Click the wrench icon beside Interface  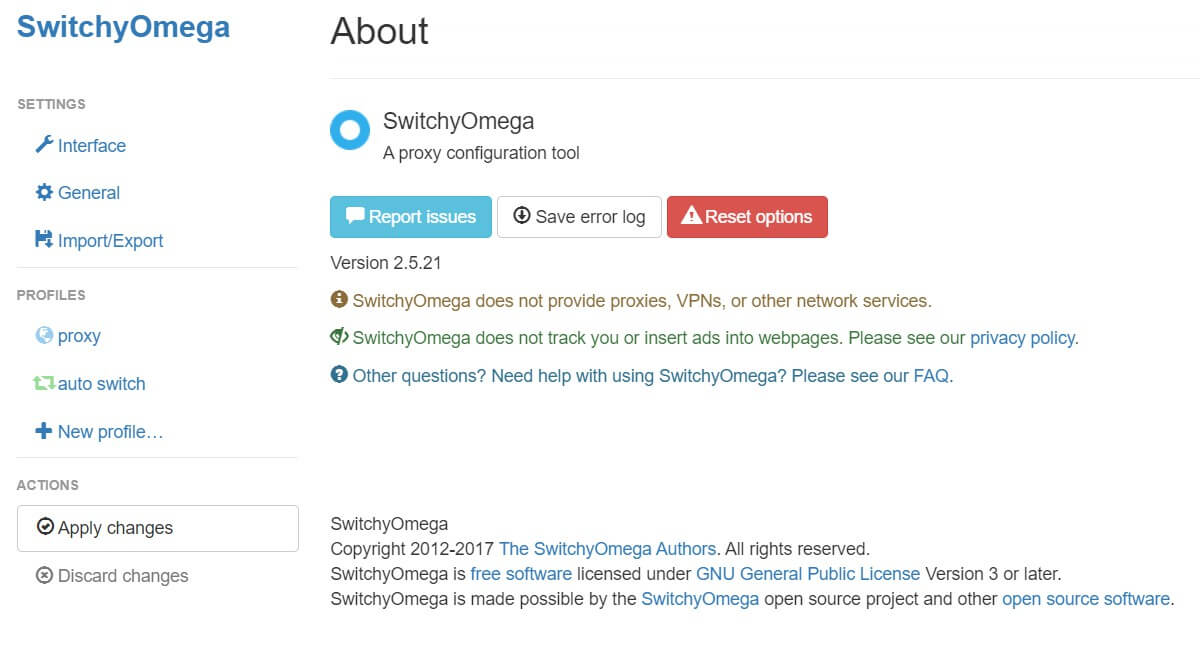(44, 145)
